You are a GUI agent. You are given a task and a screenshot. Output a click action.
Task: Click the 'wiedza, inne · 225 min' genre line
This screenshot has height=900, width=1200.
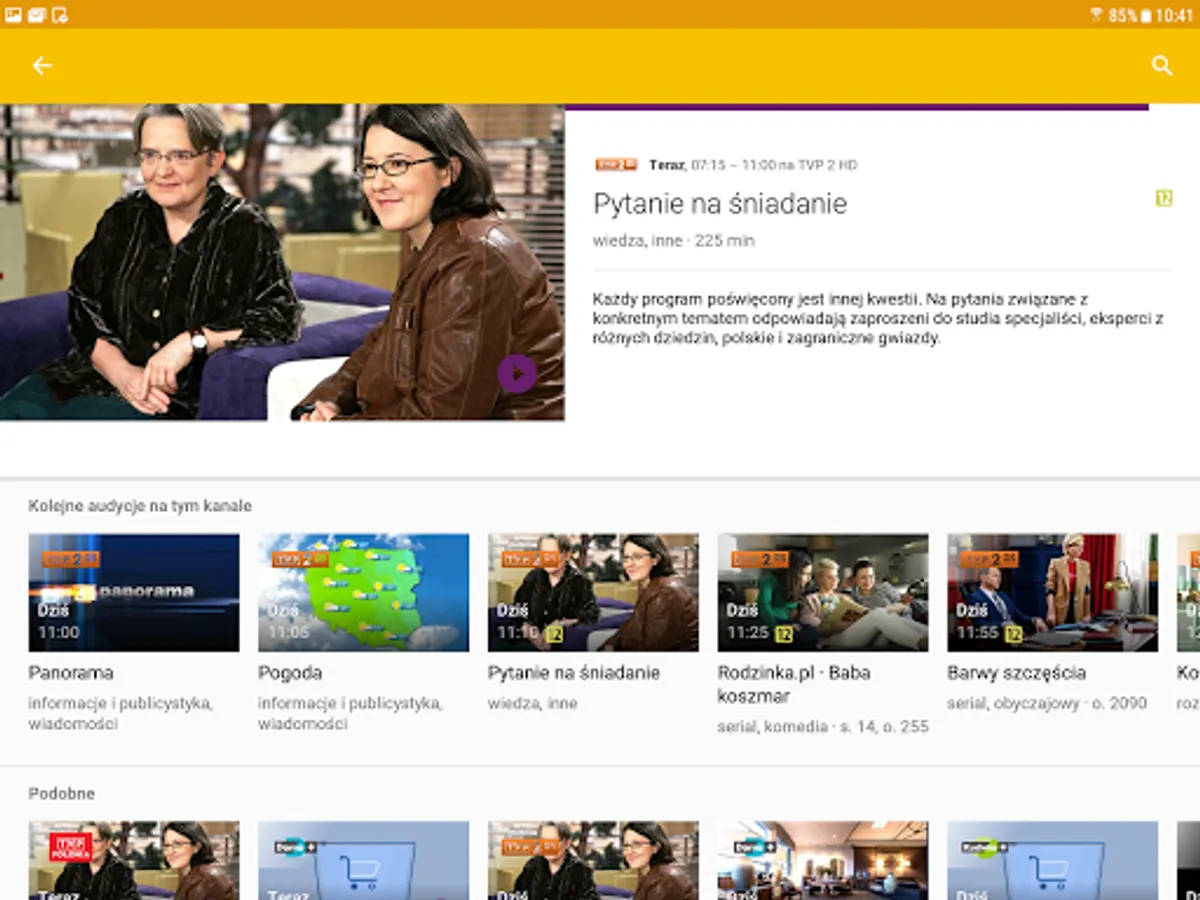coord(674,241)
